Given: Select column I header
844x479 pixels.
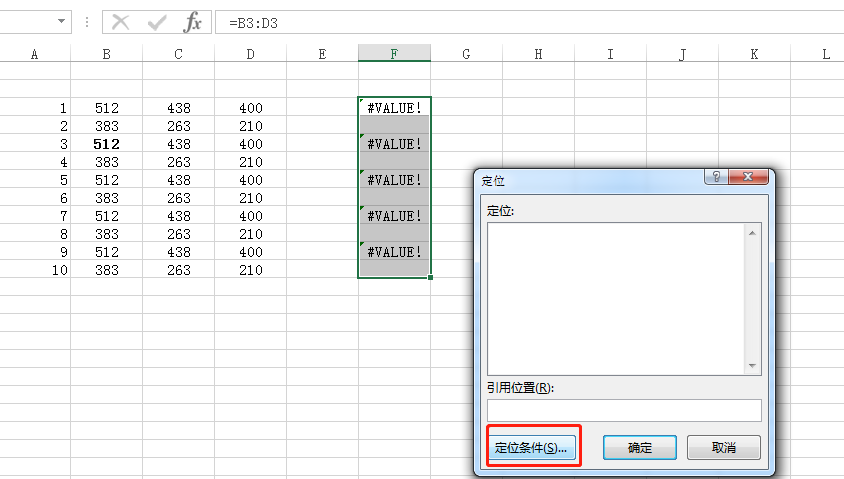Looking at the screenshot, I should [610, 54].
